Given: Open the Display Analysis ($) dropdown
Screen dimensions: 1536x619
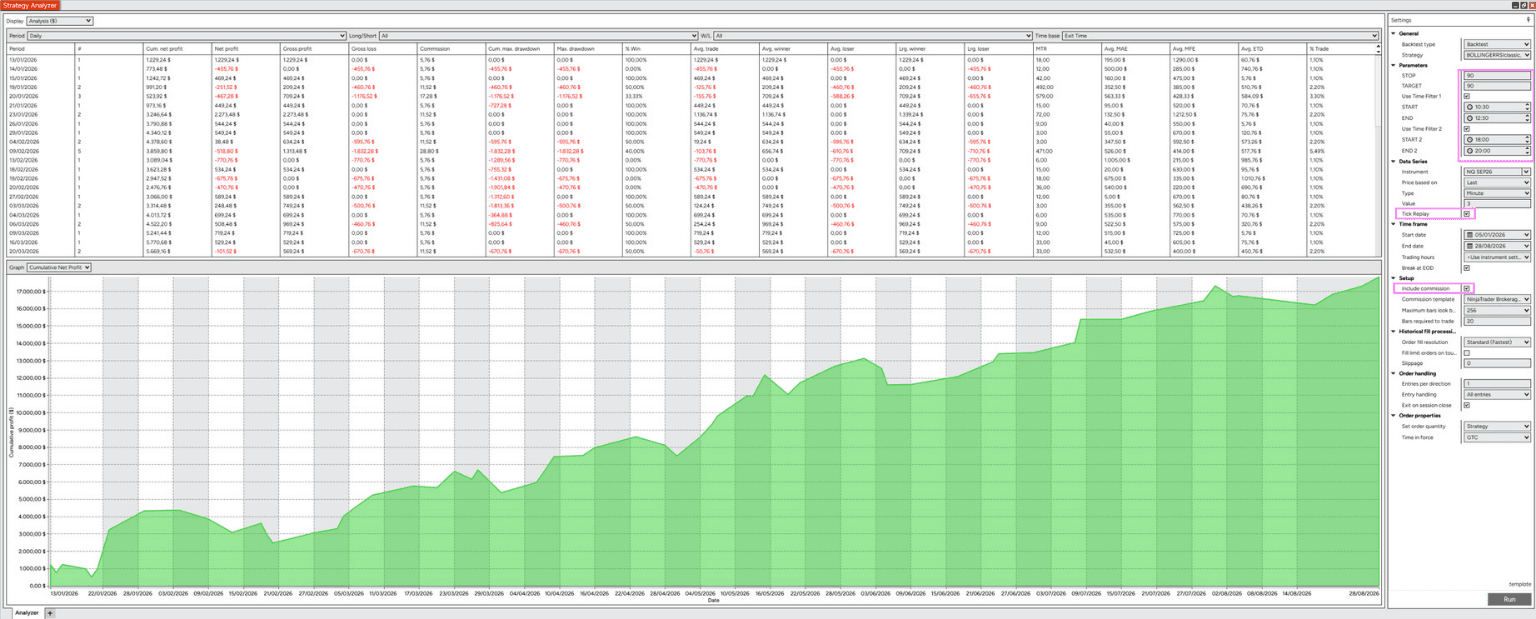Looking at the screenshot, I should click(60, 20).
